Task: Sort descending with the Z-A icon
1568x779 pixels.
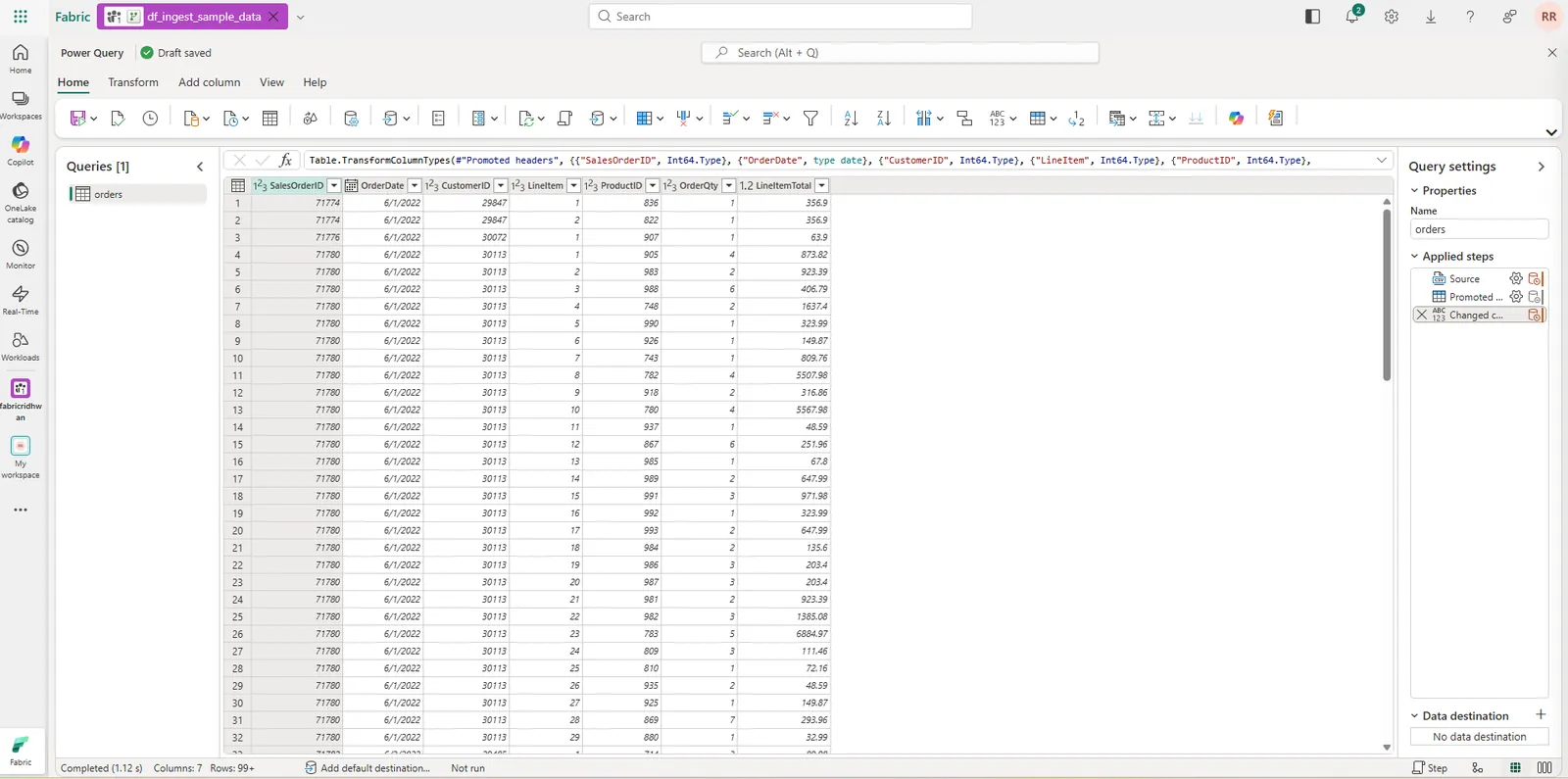Action: pyautogui.click(x=883, y=118)
